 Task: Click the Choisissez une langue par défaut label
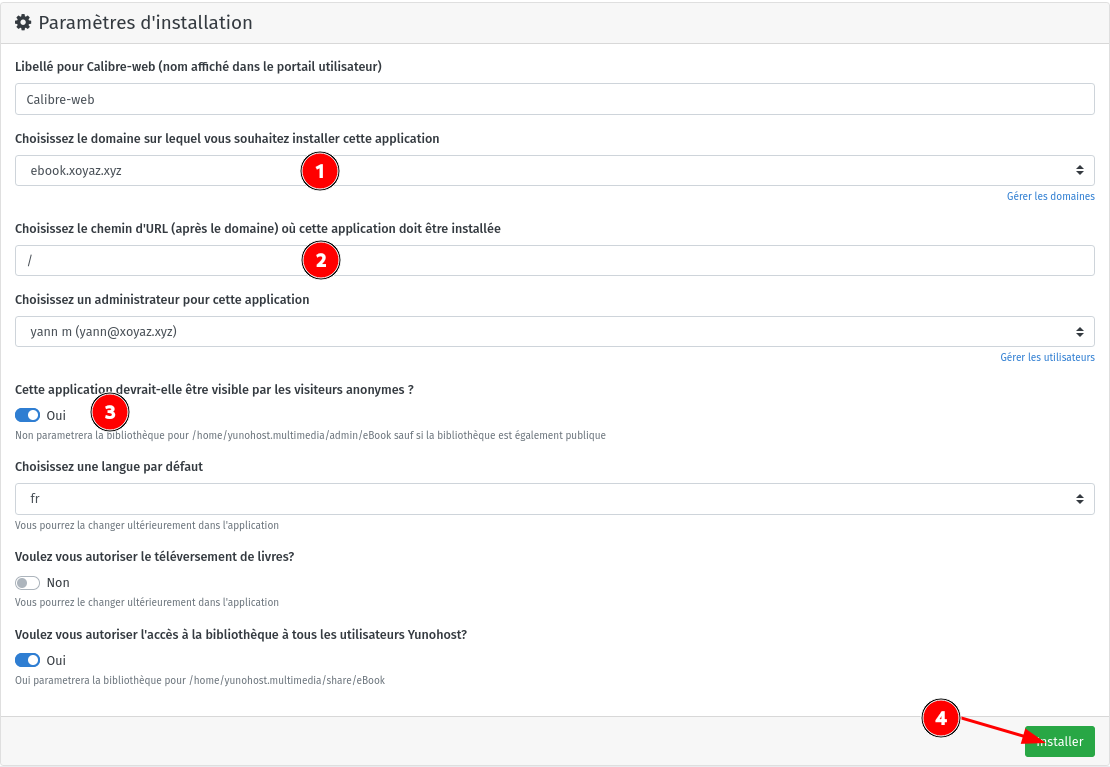click(x=109, y=467)
